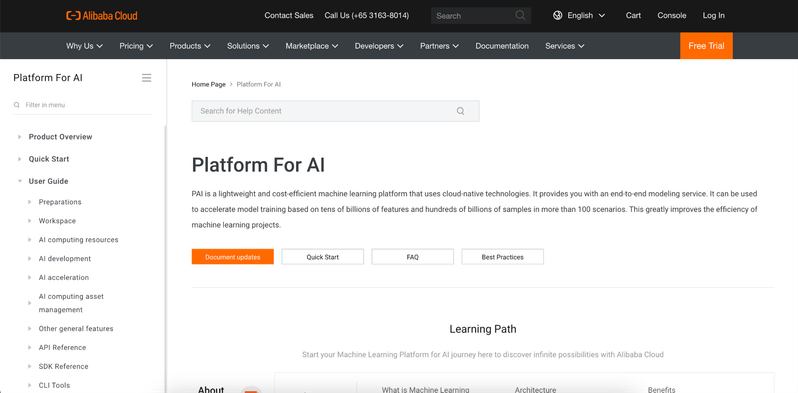This screenshot has width=798, height=393.
Task: Open the Why Us menu
Action: point(84,46)
